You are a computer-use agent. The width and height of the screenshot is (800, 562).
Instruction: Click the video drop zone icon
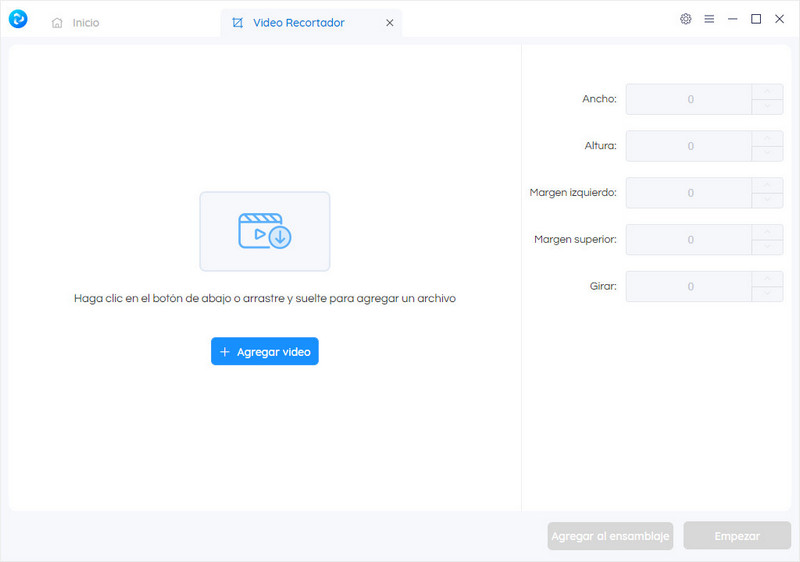point(264,231)
